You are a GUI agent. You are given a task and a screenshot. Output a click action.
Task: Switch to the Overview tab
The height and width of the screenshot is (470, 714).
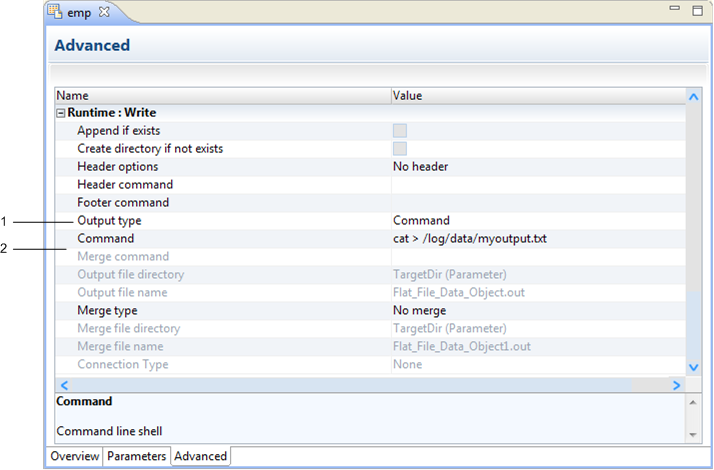click(x=74, y=456)
